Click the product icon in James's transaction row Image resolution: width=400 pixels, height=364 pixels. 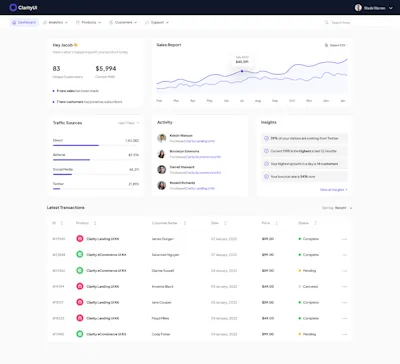coord(80,239)
